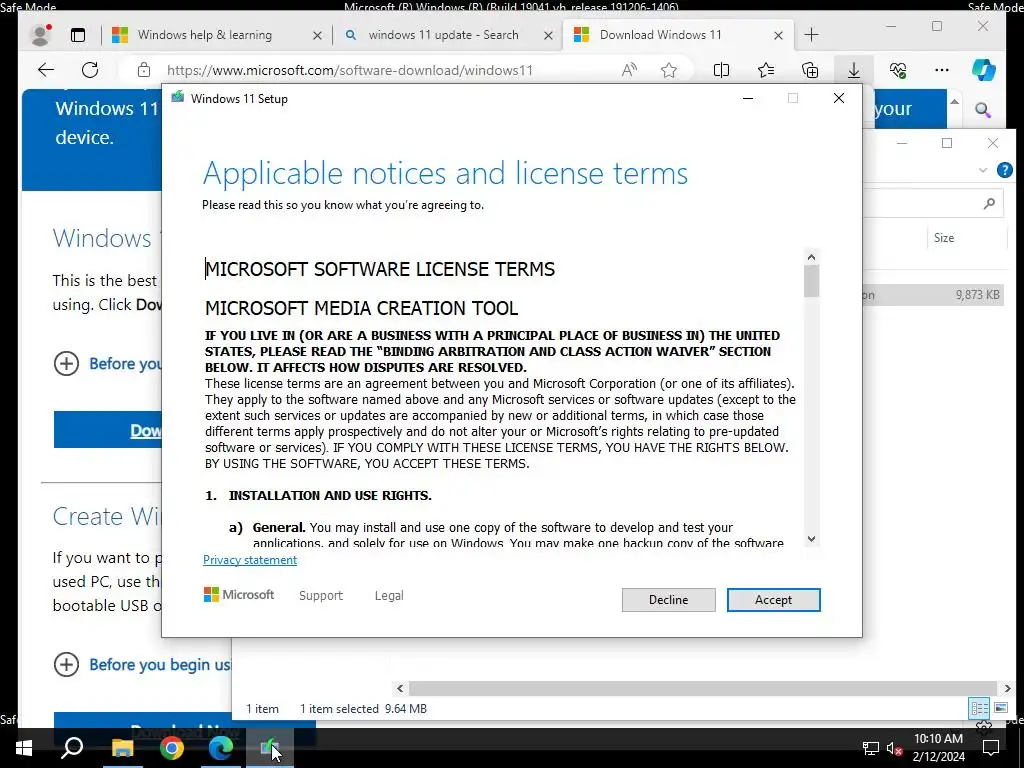Open Browser essentials heart icon
Viewport: 1024px width, 768px height.
[x=898, y=70]
